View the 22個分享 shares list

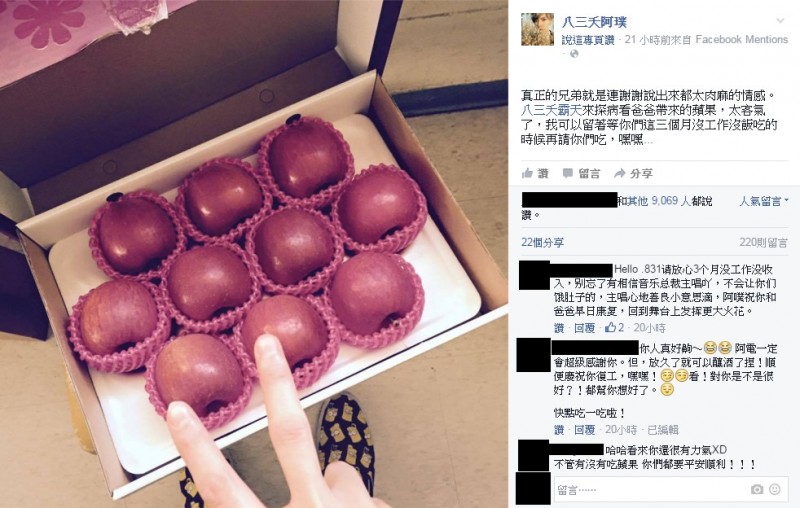pos(542,243)
